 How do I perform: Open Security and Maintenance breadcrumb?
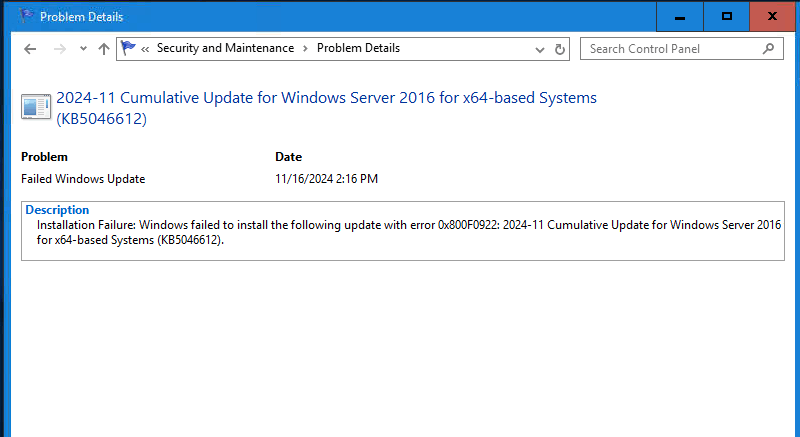click(x=226, y=48)
